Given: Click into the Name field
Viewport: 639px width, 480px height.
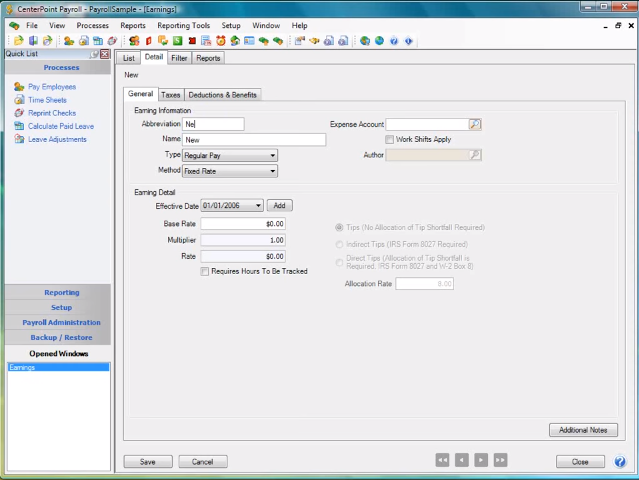Looking at the screenshot, I should tap(254, 140).
